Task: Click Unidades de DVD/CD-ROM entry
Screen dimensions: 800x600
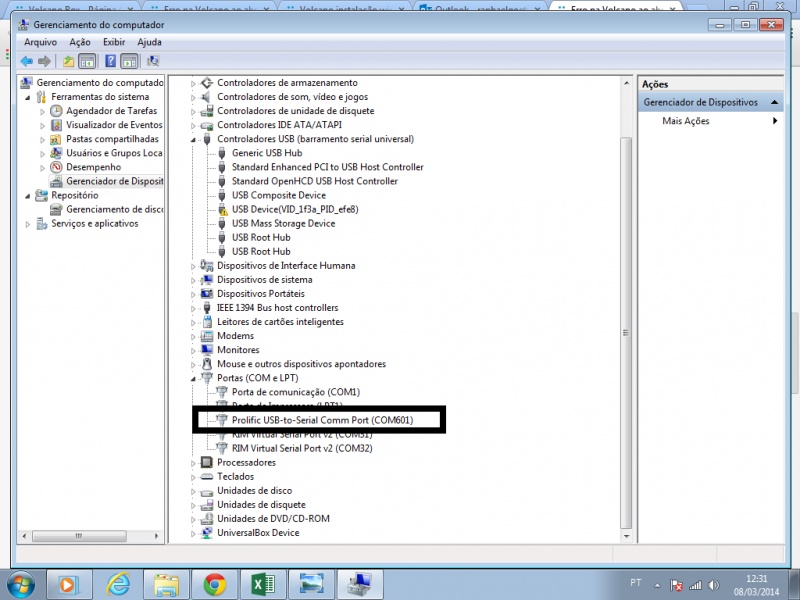Action: (x=273, y=518)
